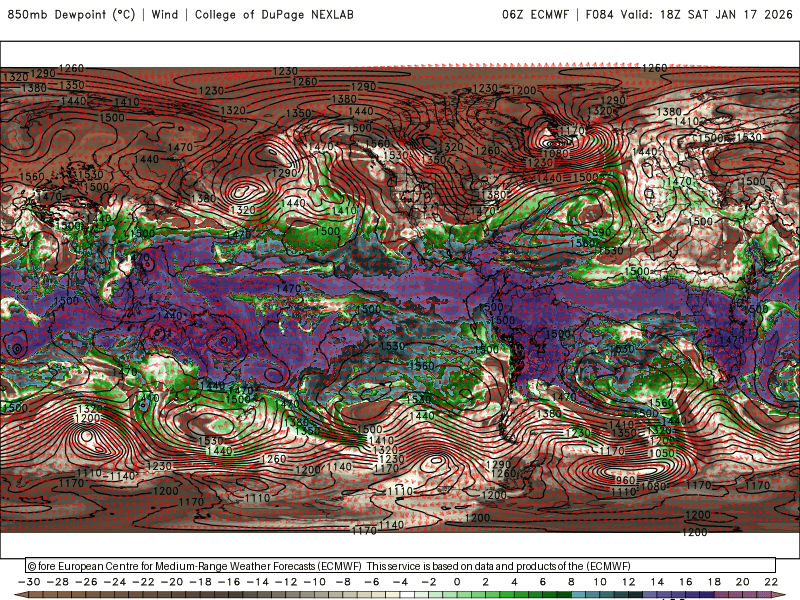800x600 pixels.
Task: Select the 6 value on the legend scale
Action: pyautogui.click(x=543, y=582)
